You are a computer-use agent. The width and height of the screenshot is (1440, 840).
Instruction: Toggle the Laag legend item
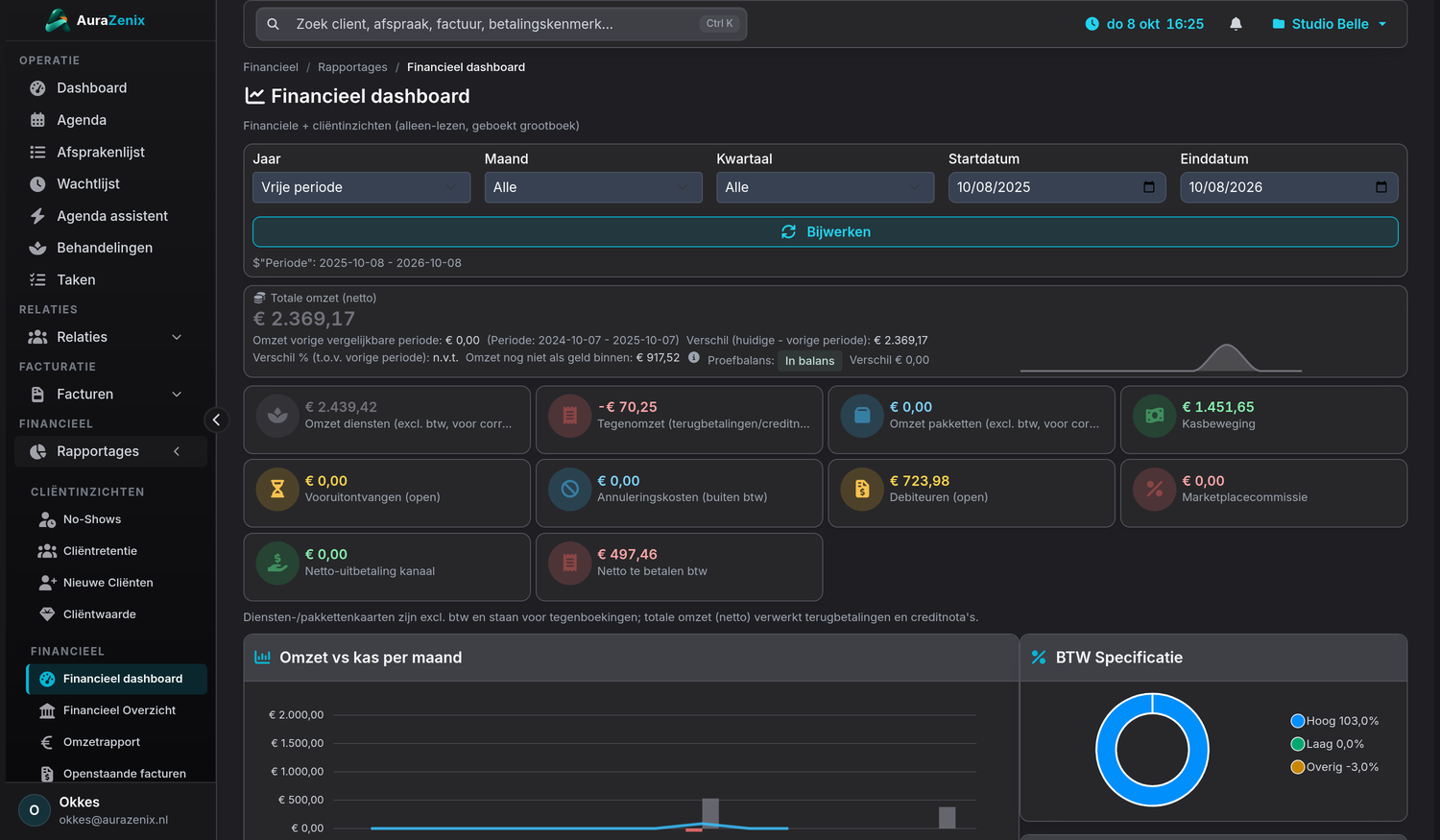coord(1327,744)
